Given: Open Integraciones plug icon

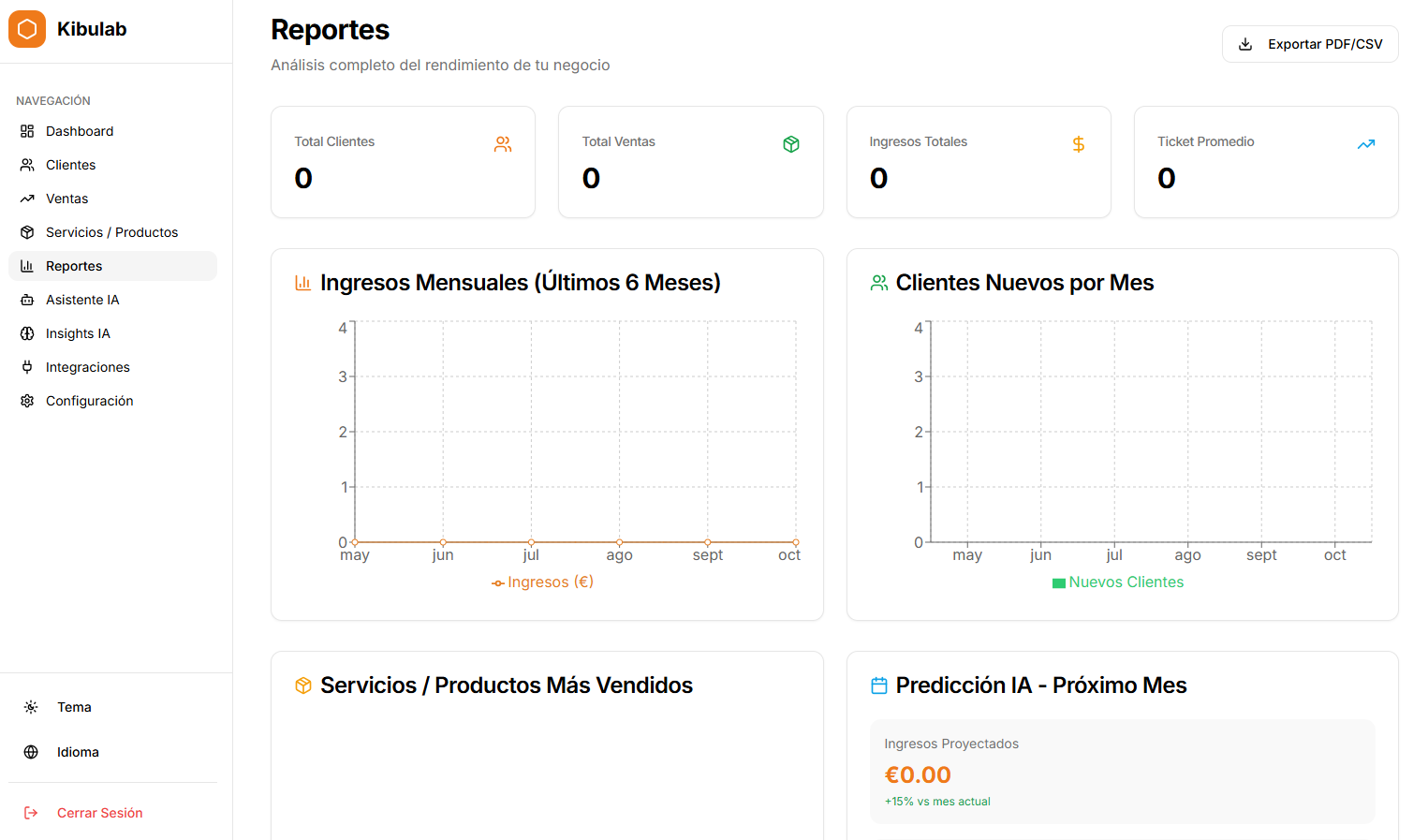Looking at the screenshot, I should (27, 367).
